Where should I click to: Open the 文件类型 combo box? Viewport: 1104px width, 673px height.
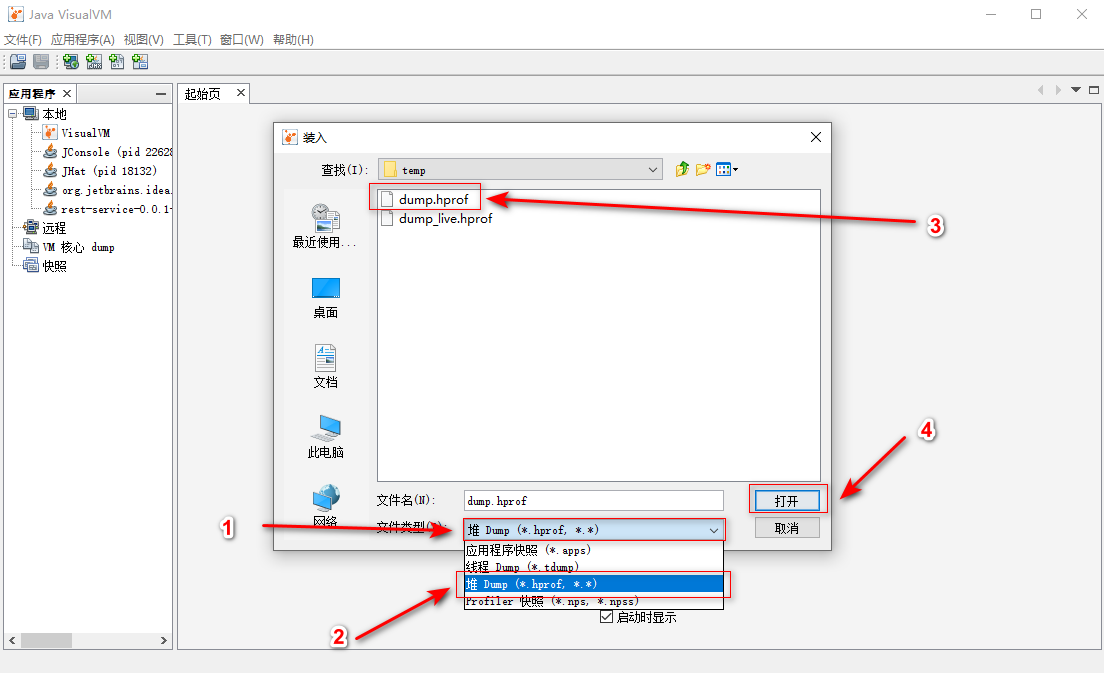click(594, 530)
